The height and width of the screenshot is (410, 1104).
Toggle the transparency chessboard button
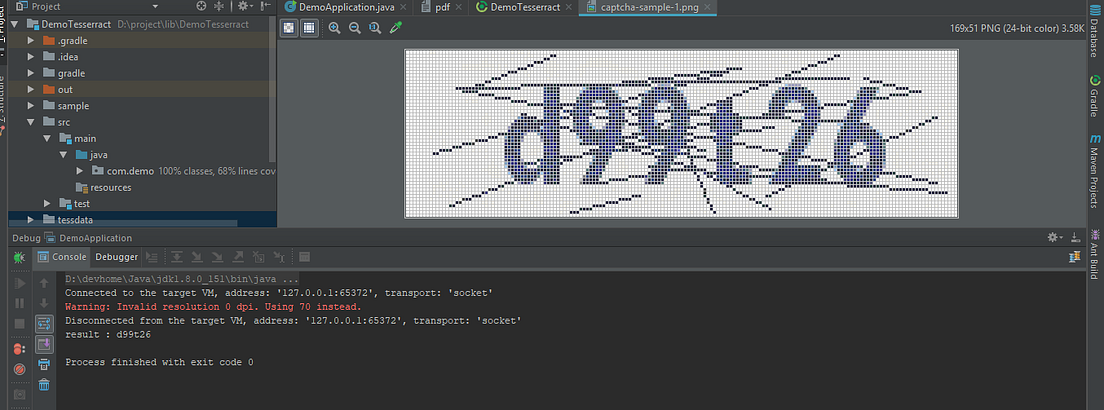(x=289, y=27)
